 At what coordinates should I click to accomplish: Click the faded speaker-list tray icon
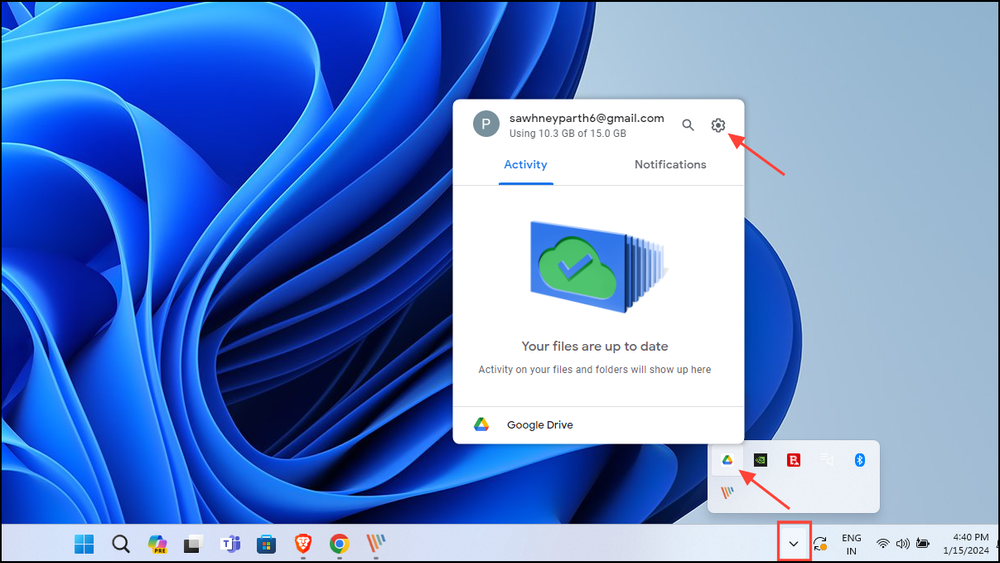827,459
